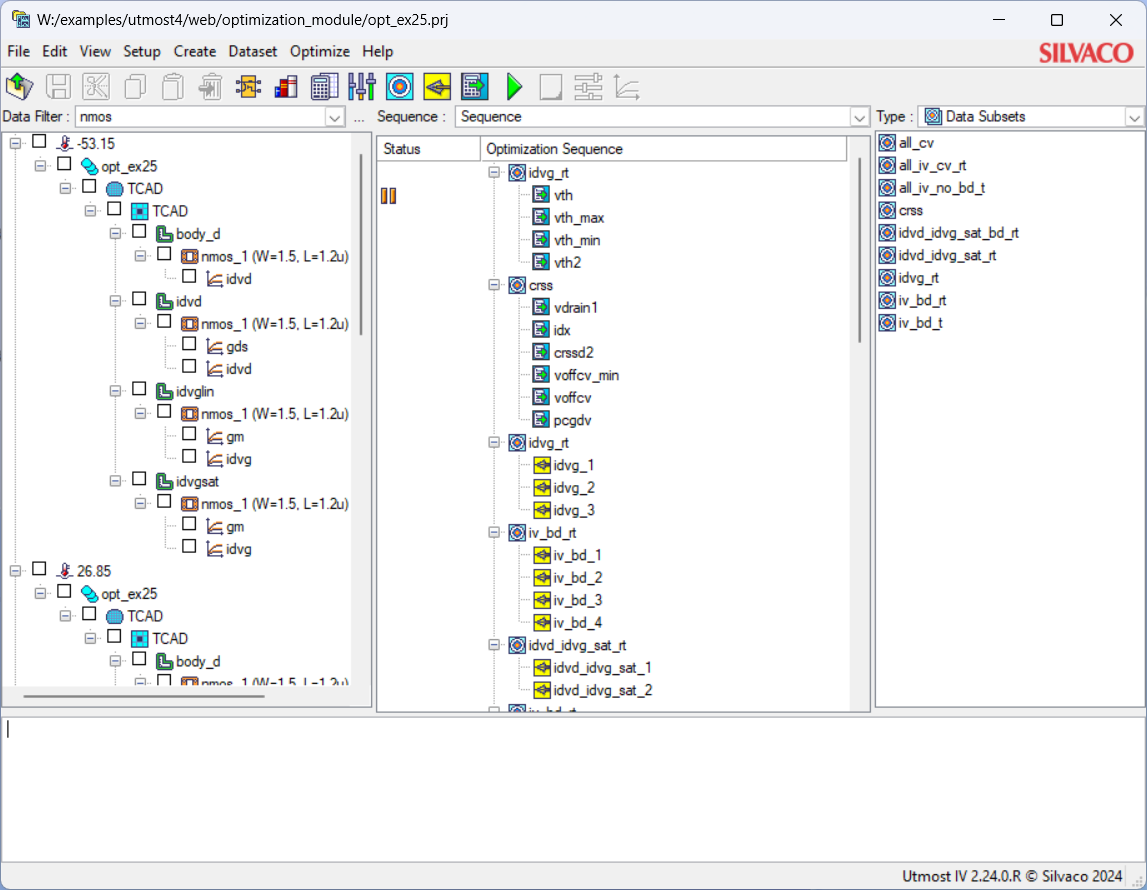The height and width of the screenshot is (890, 1147).
Task: Open the Data Filter dropdown
Action: tap(334, 117)
